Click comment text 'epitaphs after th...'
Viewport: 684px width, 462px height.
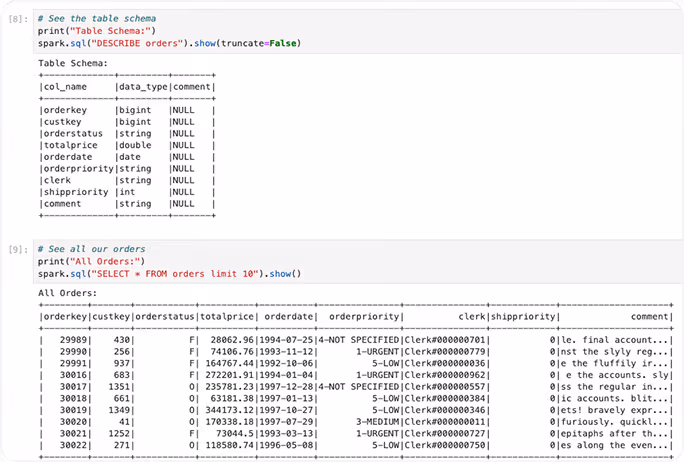coord(615,434)
